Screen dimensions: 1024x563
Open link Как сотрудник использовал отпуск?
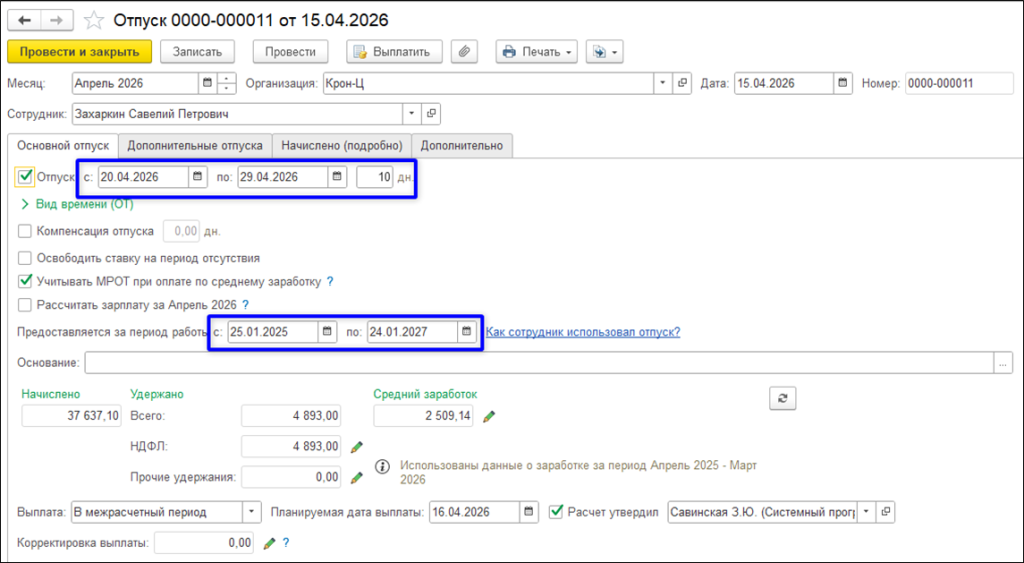[x=583, y=332]
